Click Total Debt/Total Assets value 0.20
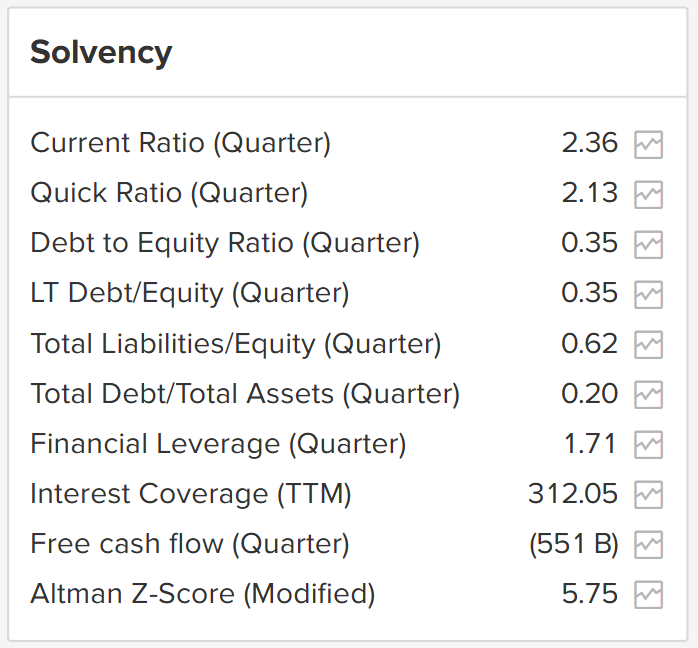Image resolution: width=698 pixels, height=648 pixels. click(x=590, y=394)
